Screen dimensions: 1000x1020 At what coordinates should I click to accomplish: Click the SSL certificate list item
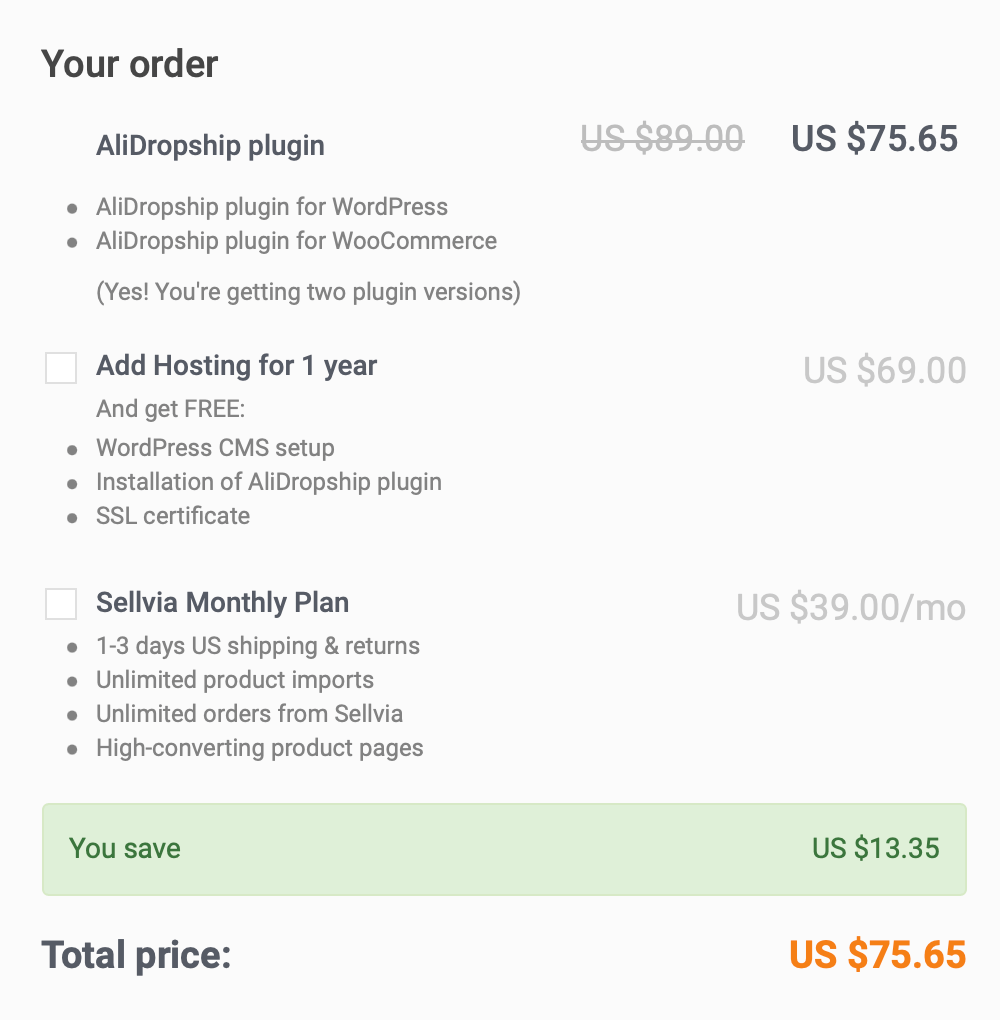pos(172,516)
